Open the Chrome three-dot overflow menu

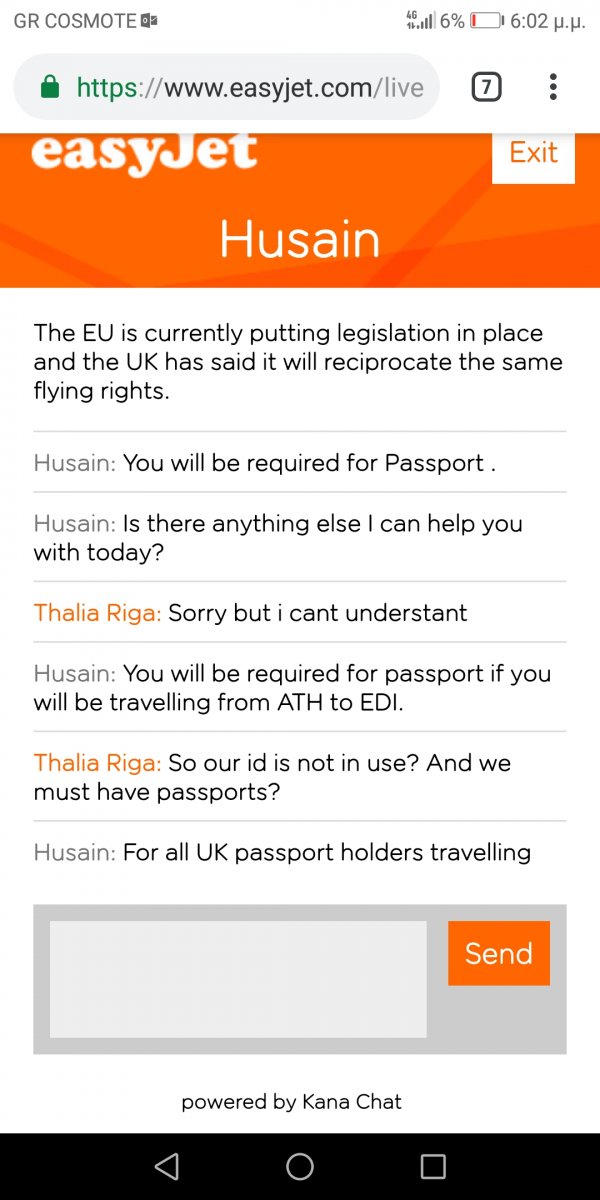(553, 88)
